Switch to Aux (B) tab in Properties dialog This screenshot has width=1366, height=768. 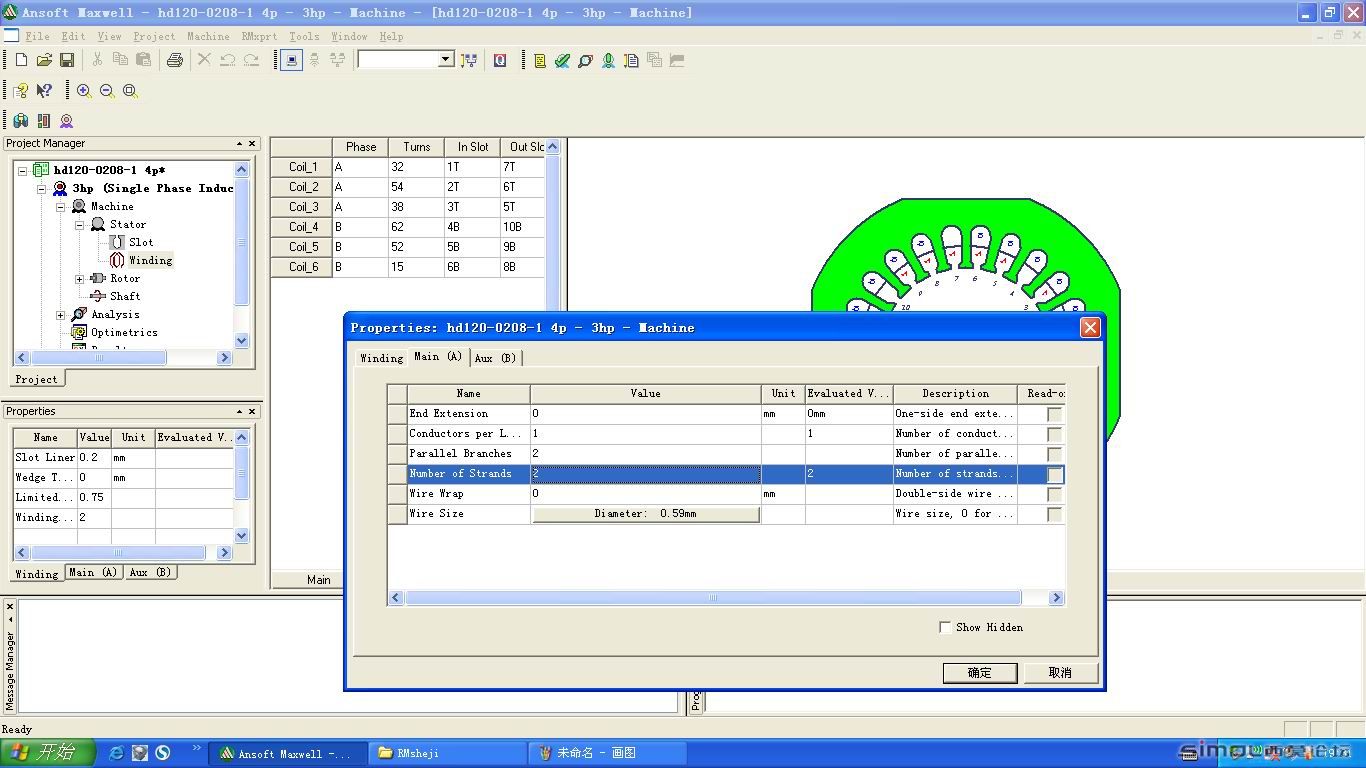click(495, 358)
